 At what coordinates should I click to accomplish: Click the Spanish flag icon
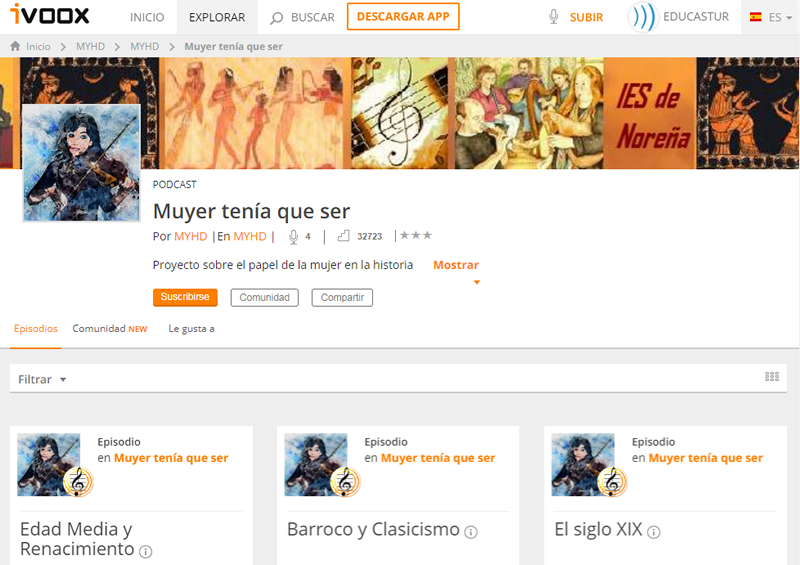pyautogui.click(x=756, y=17)
